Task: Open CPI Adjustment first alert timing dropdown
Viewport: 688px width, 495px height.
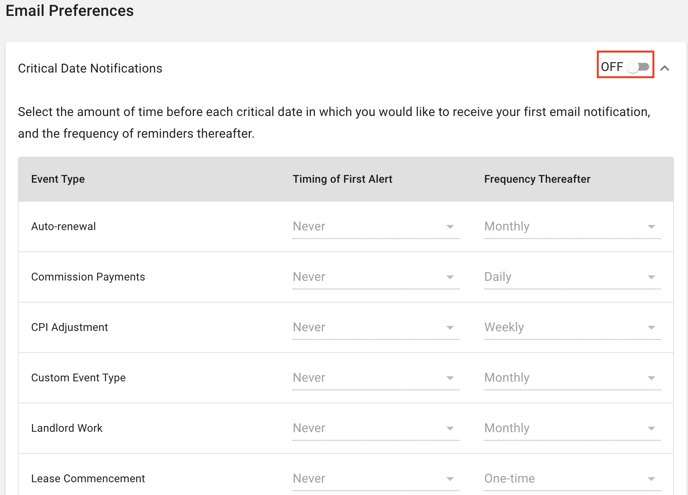Action: click(376, 328)
